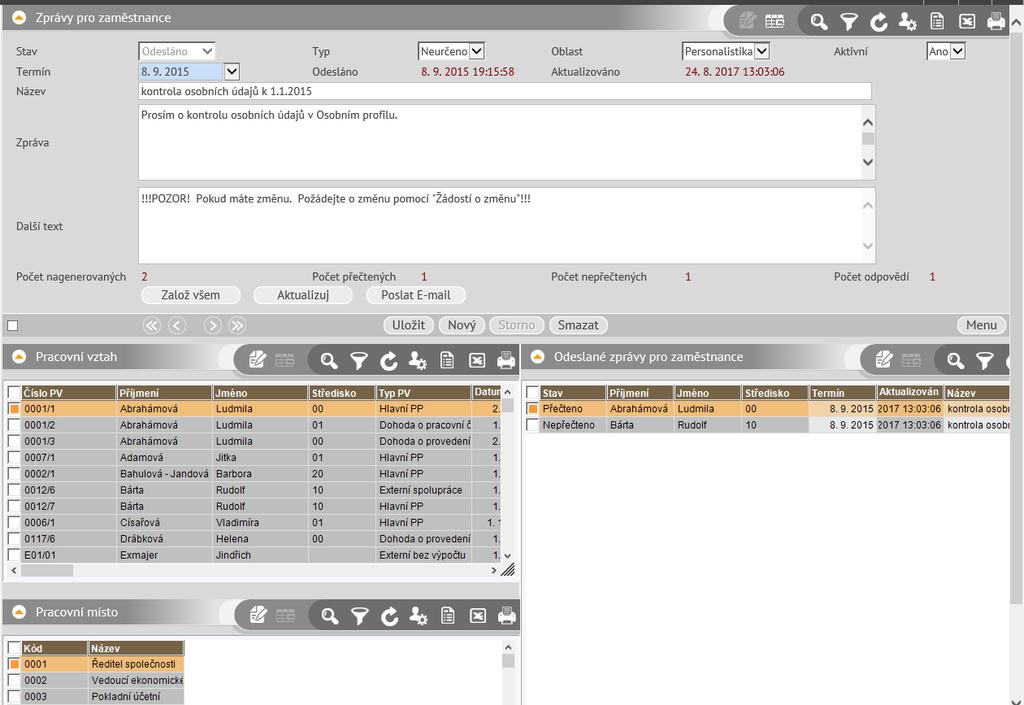Sort by Kód column in Pracovní místo
Screen dimensions: 1024x705
tap(55, 648)
